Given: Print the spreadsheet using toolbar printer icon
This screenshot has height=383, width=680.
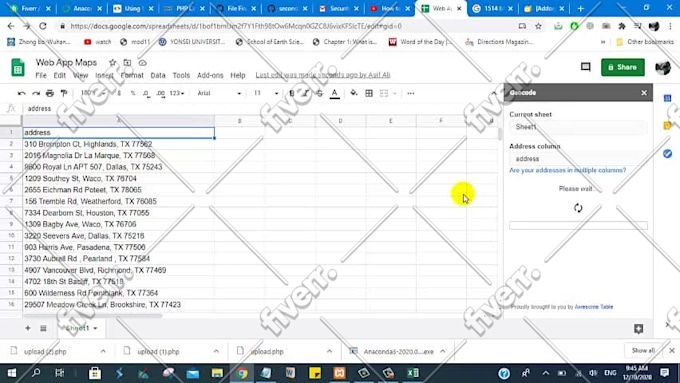Looking at the screenshot, I should 50,93.
